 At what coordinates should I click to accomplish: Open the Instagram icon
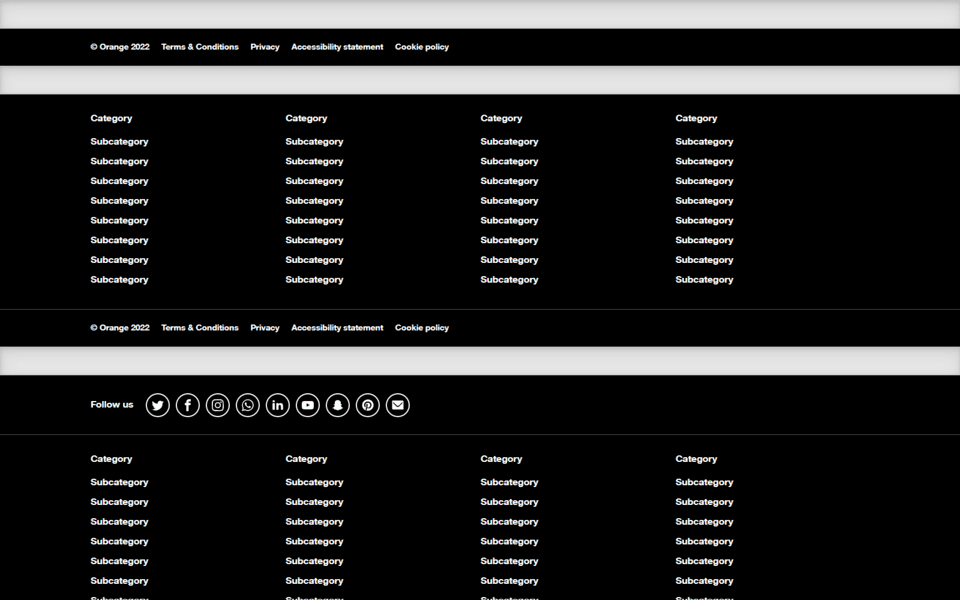coord(217,405)
